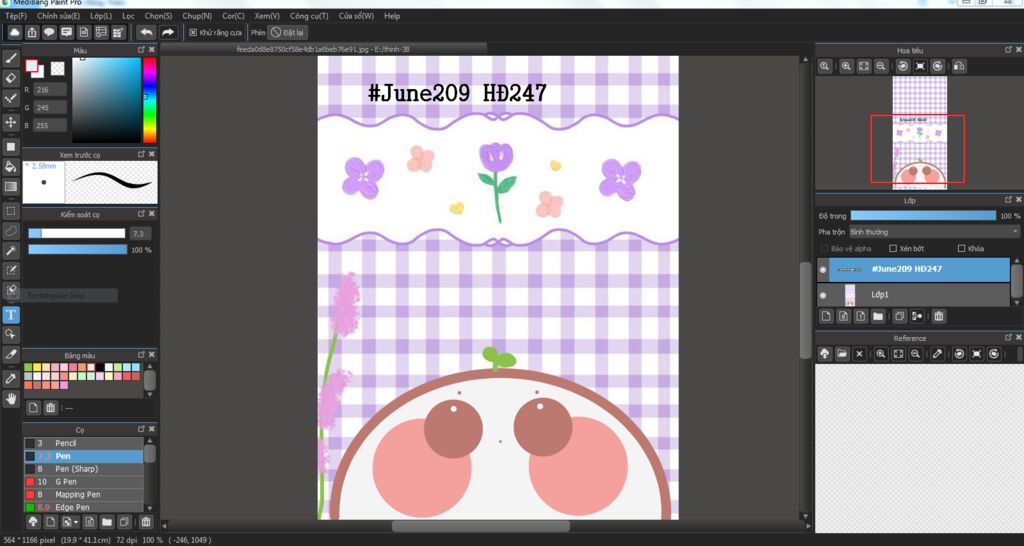Open the Cửa sổ(W) window menu
This screenshot has width=1024, height=546.
tap(356, 16)
